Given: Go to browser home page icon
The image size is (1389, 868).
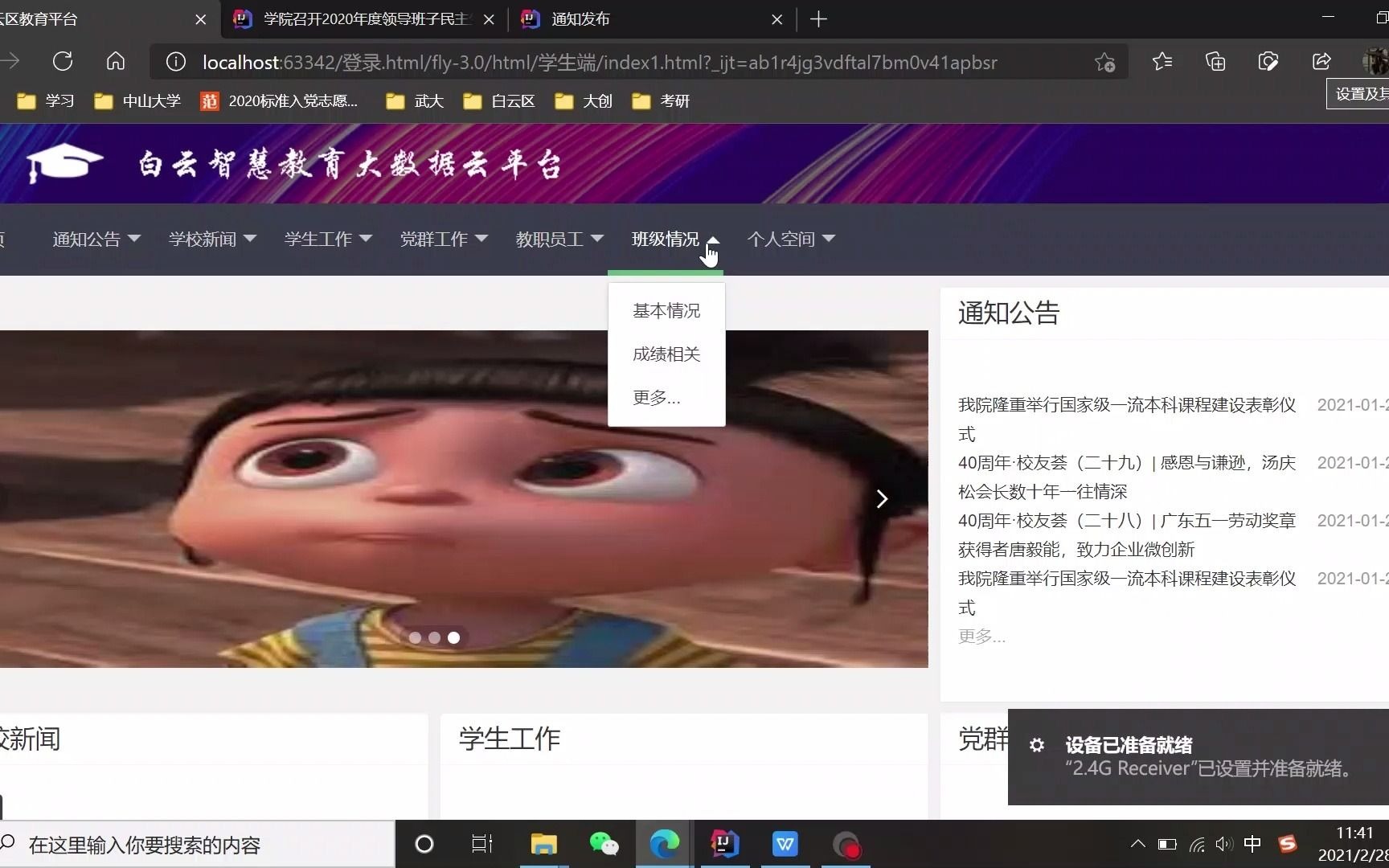Looking at the screenshot, I should click(x=116, y=62).
